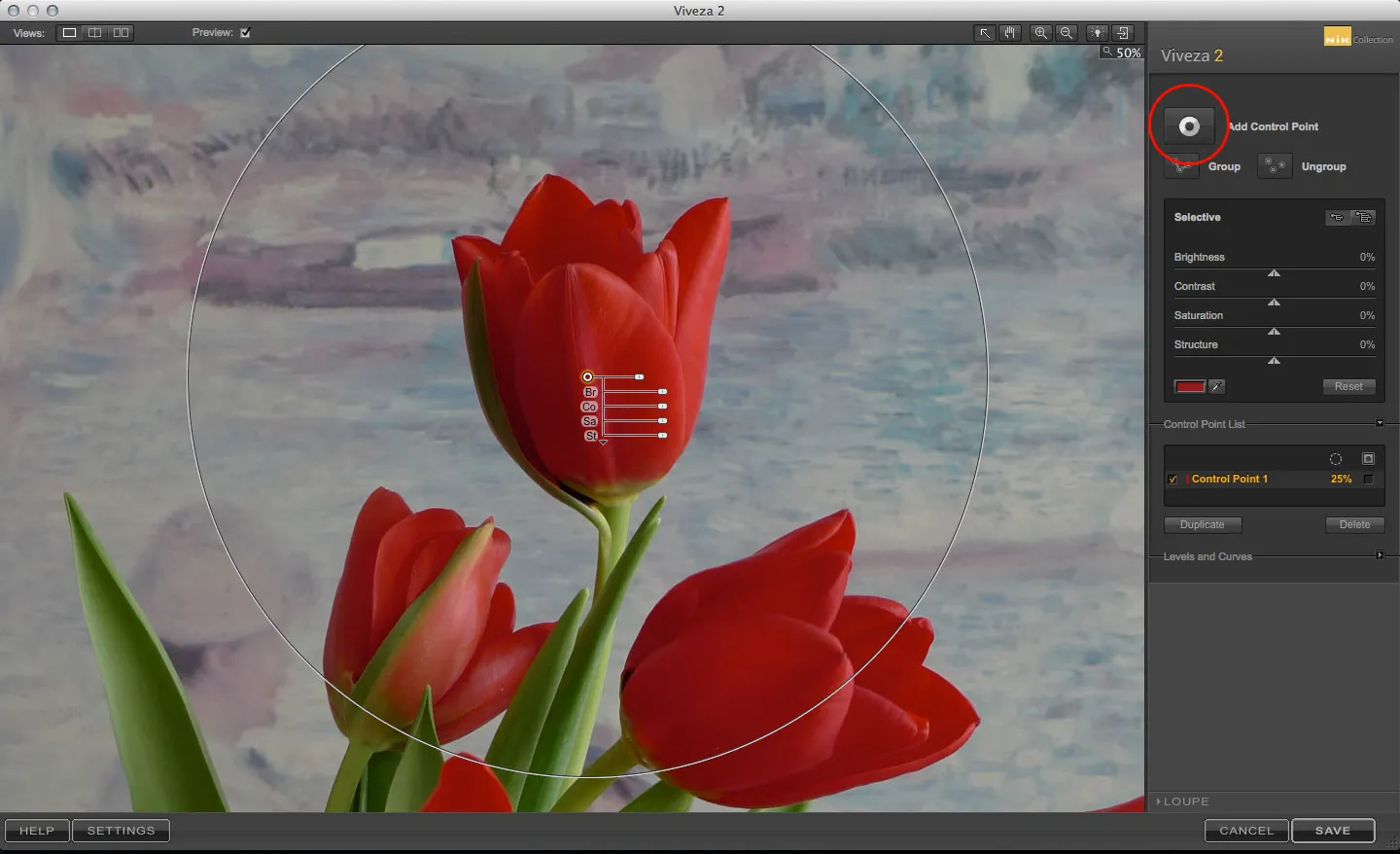Click the Ungroup control points icon
1400x854 pixels.
pos(1274,165)
